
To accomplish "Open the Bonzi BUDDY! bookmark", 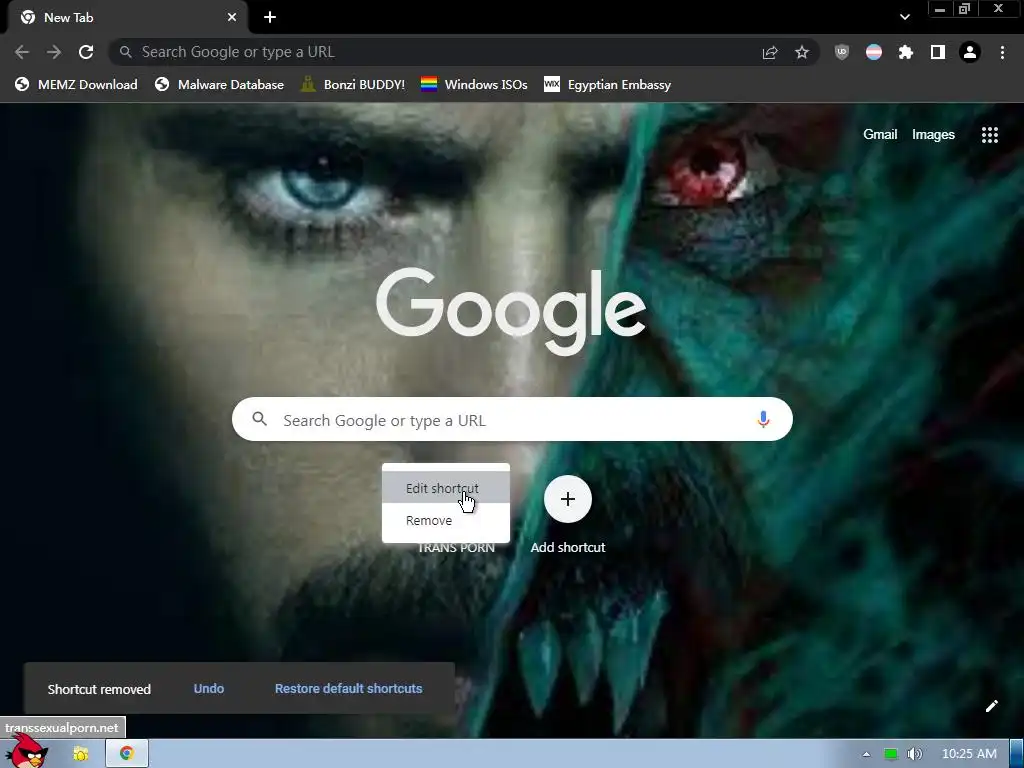I will [353, 85].
